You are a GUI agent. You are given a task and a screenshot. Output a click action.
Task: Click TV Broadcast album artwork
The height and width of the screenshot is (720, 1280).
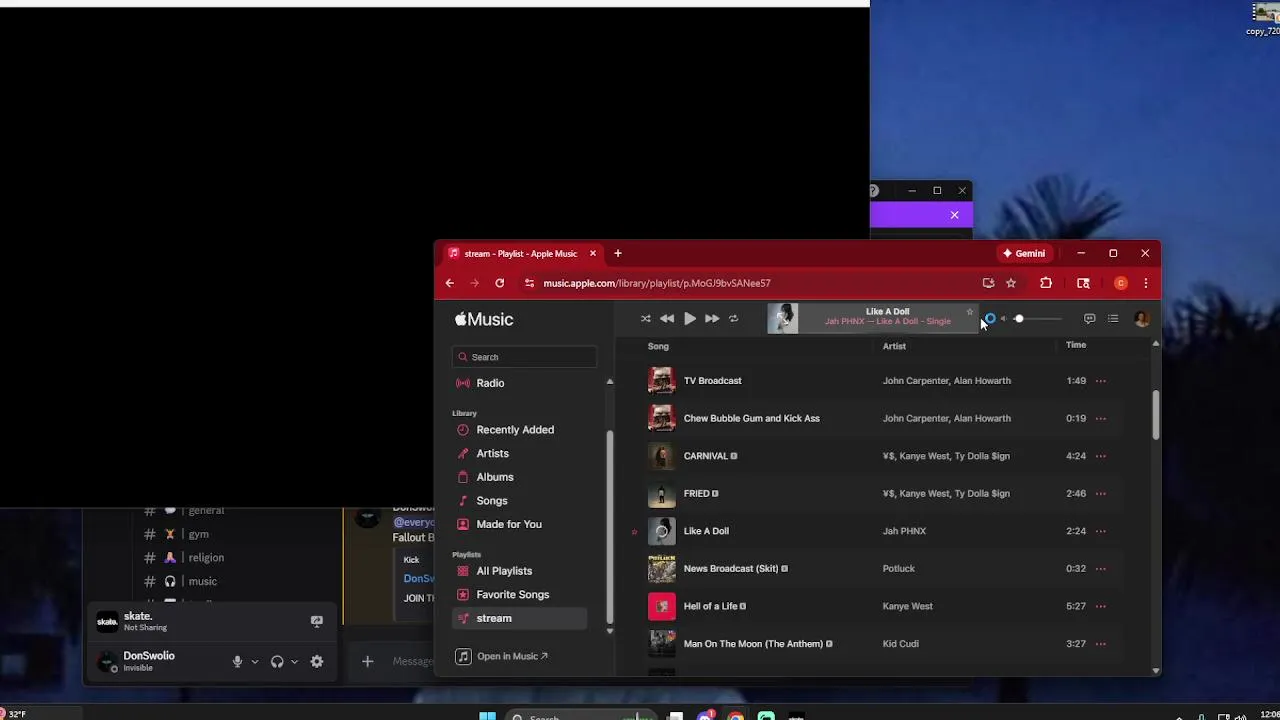661,381
